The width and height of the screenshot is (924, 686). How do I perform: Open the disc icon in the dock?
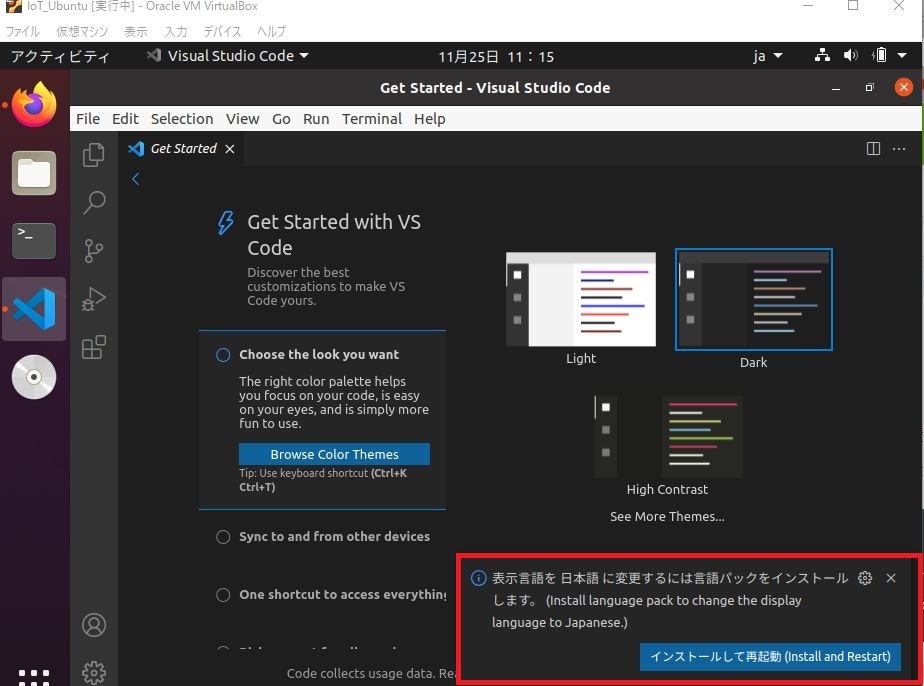tap(34, 377)
